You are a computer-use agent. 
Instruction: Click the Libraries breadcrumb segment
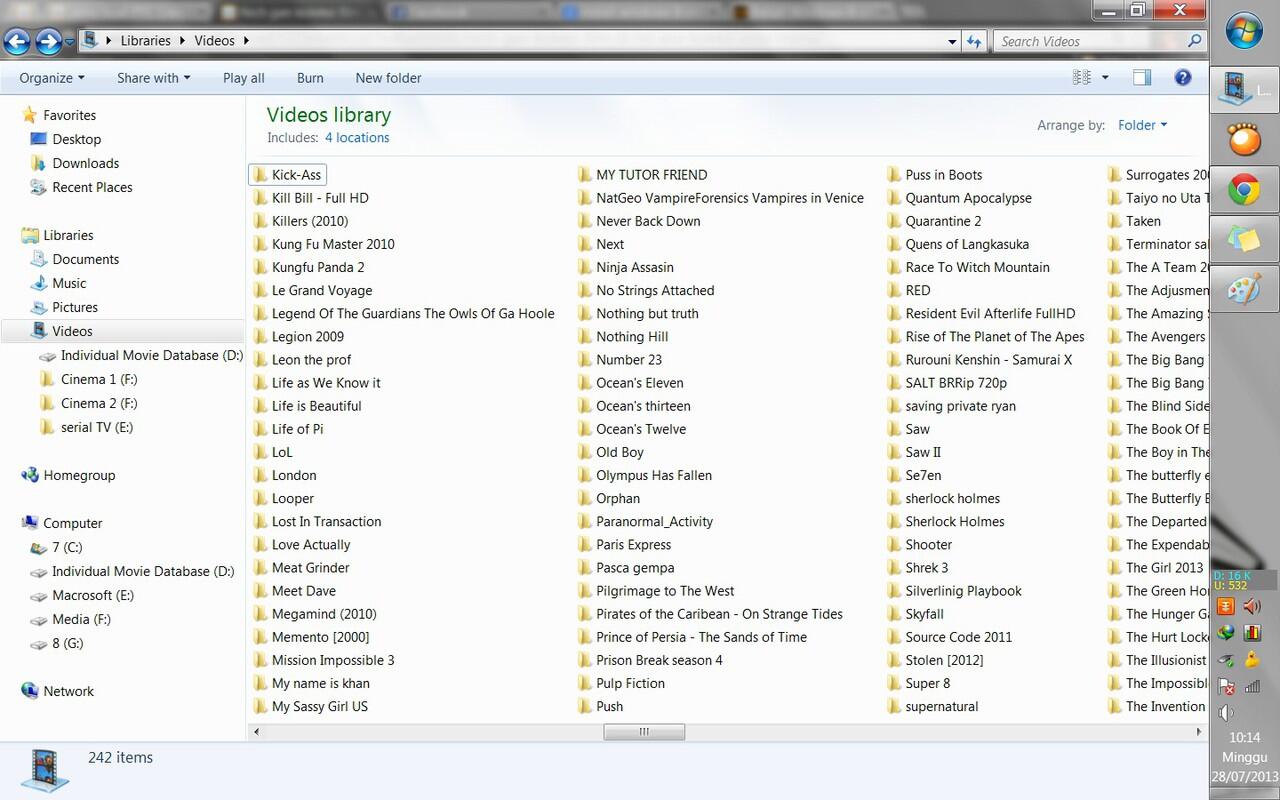(x=145, y=41)
